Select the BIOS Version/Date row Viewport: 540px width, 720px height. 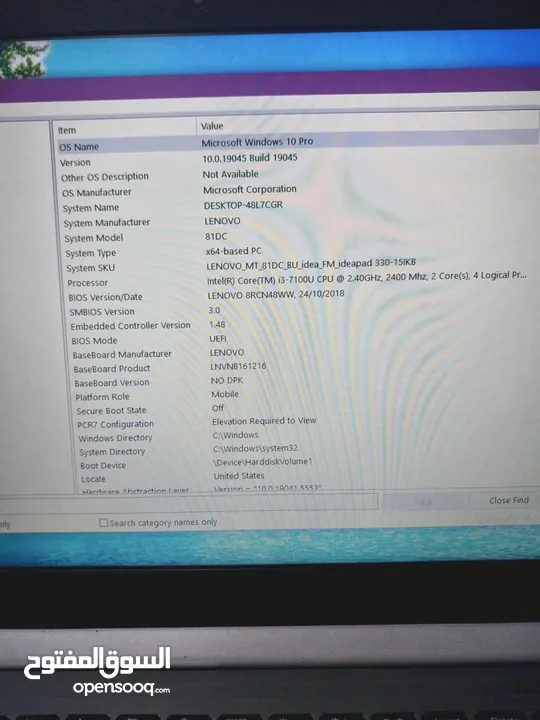pyautogui.click(x=304, y=295)
